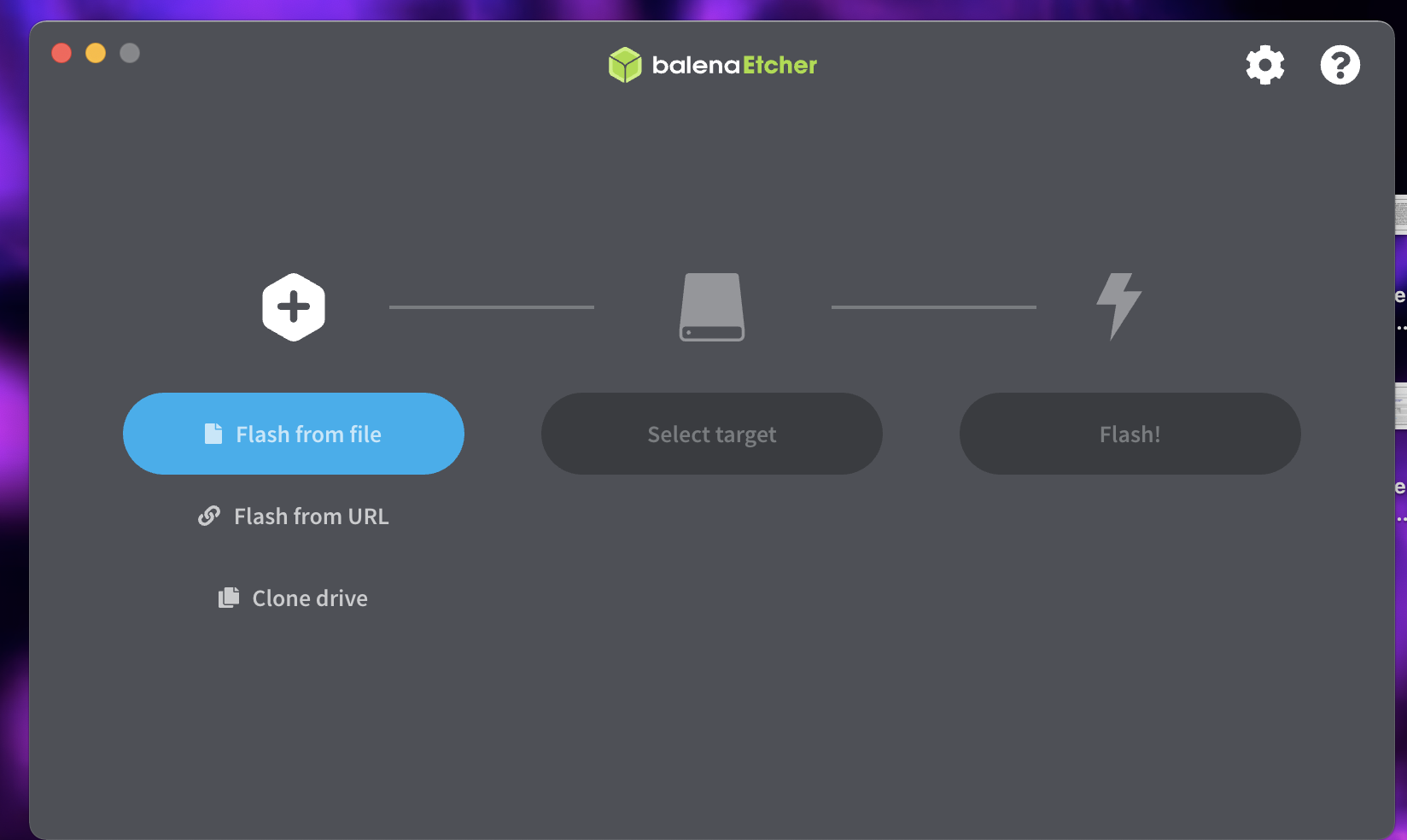Open the help question mark icon
1407x840 pixels.
point(1340,65)
